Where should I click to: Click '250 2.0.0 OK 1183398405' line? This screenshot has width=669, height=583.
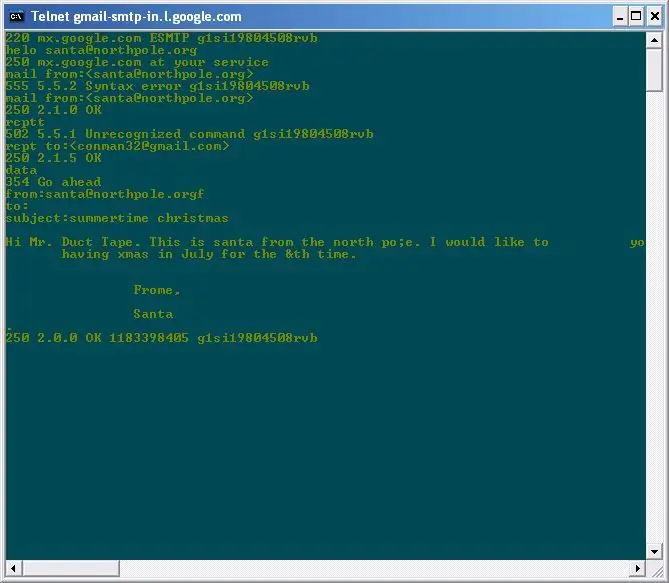tap(162, 338)
